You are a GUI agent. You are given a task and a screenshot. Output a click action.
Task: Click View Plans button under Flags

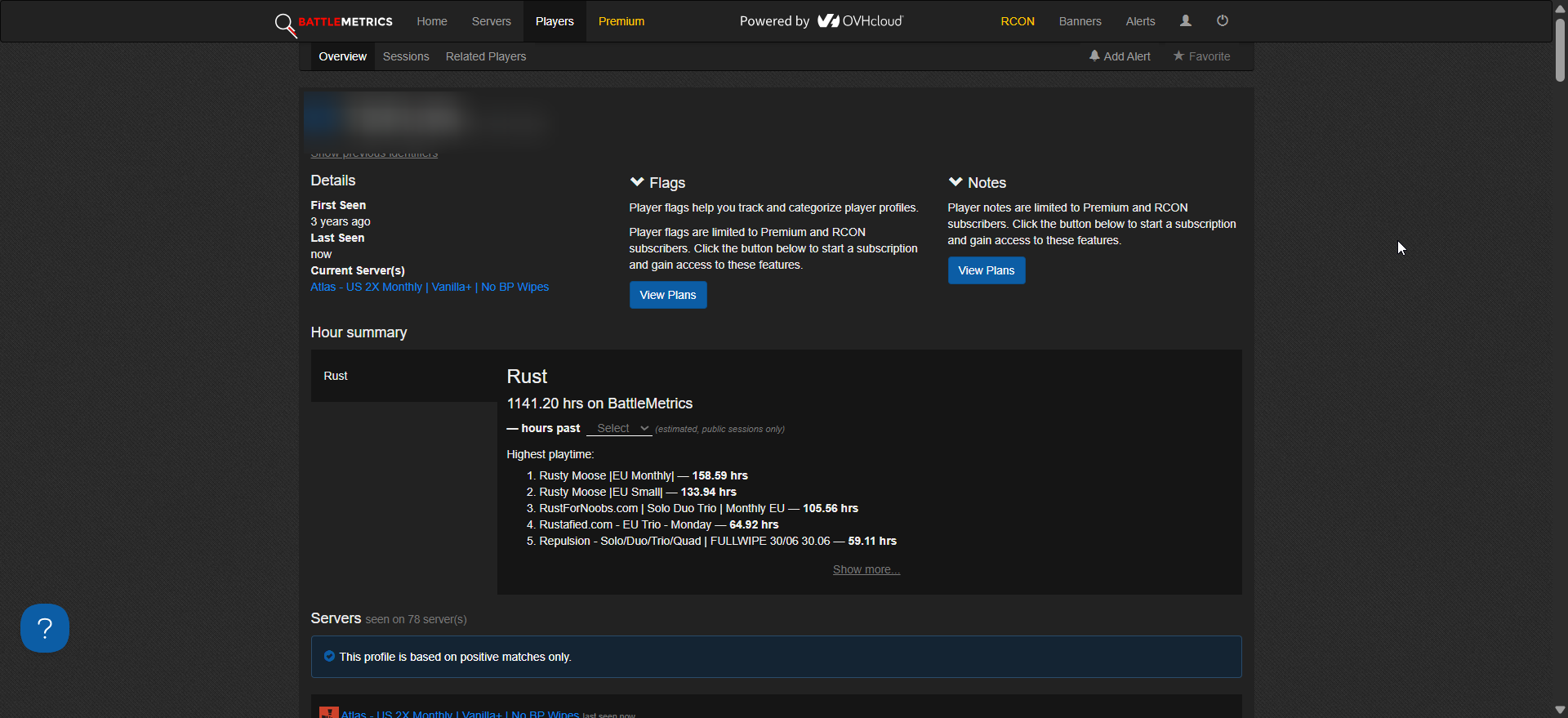[668, 295]
